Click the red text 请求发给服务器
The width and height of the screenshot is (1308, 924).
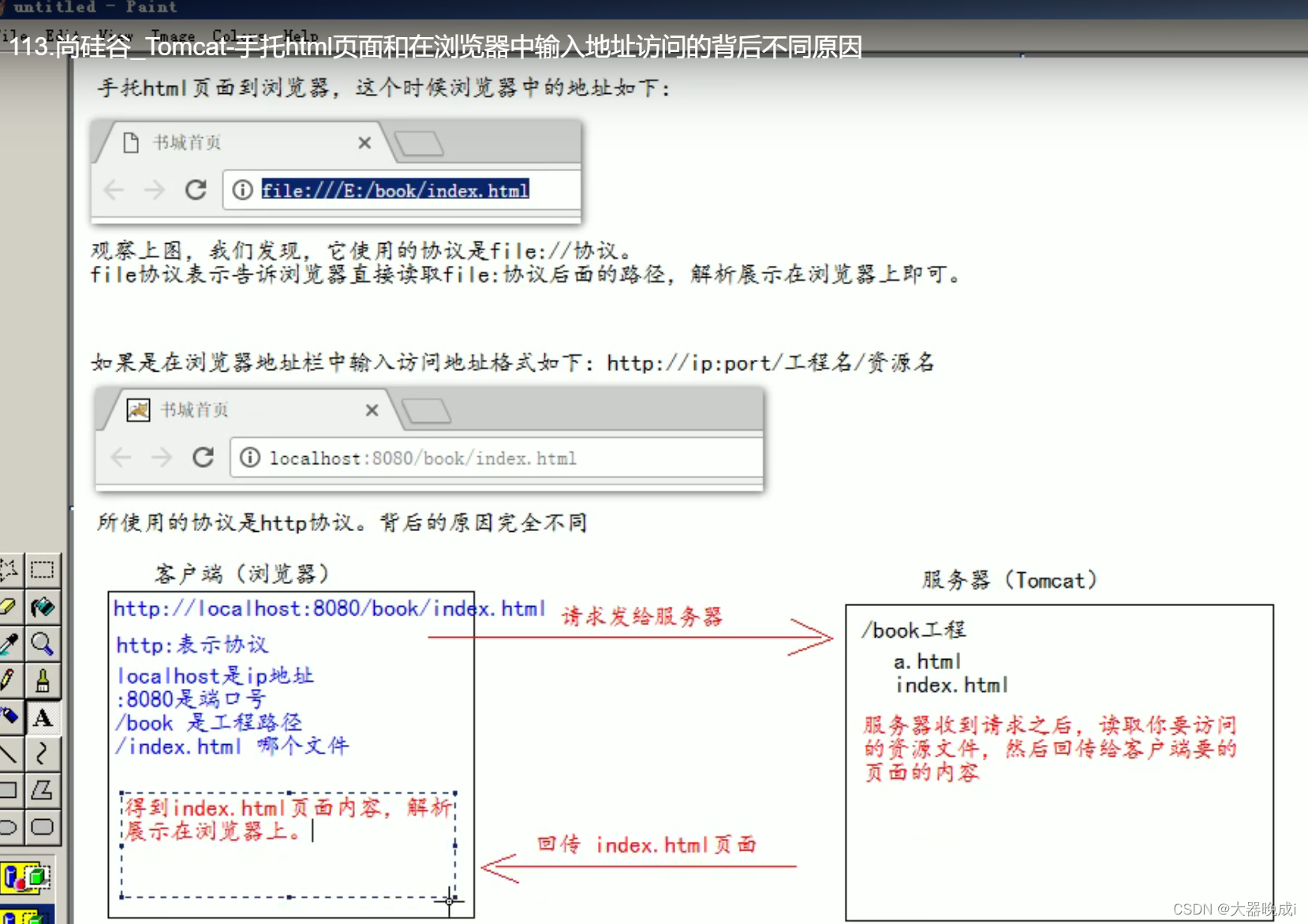click(x=642, y=616)
